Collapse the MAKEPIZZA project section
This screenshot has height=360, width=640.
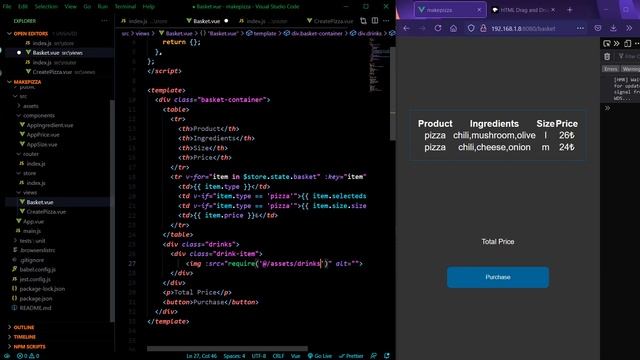27,82
